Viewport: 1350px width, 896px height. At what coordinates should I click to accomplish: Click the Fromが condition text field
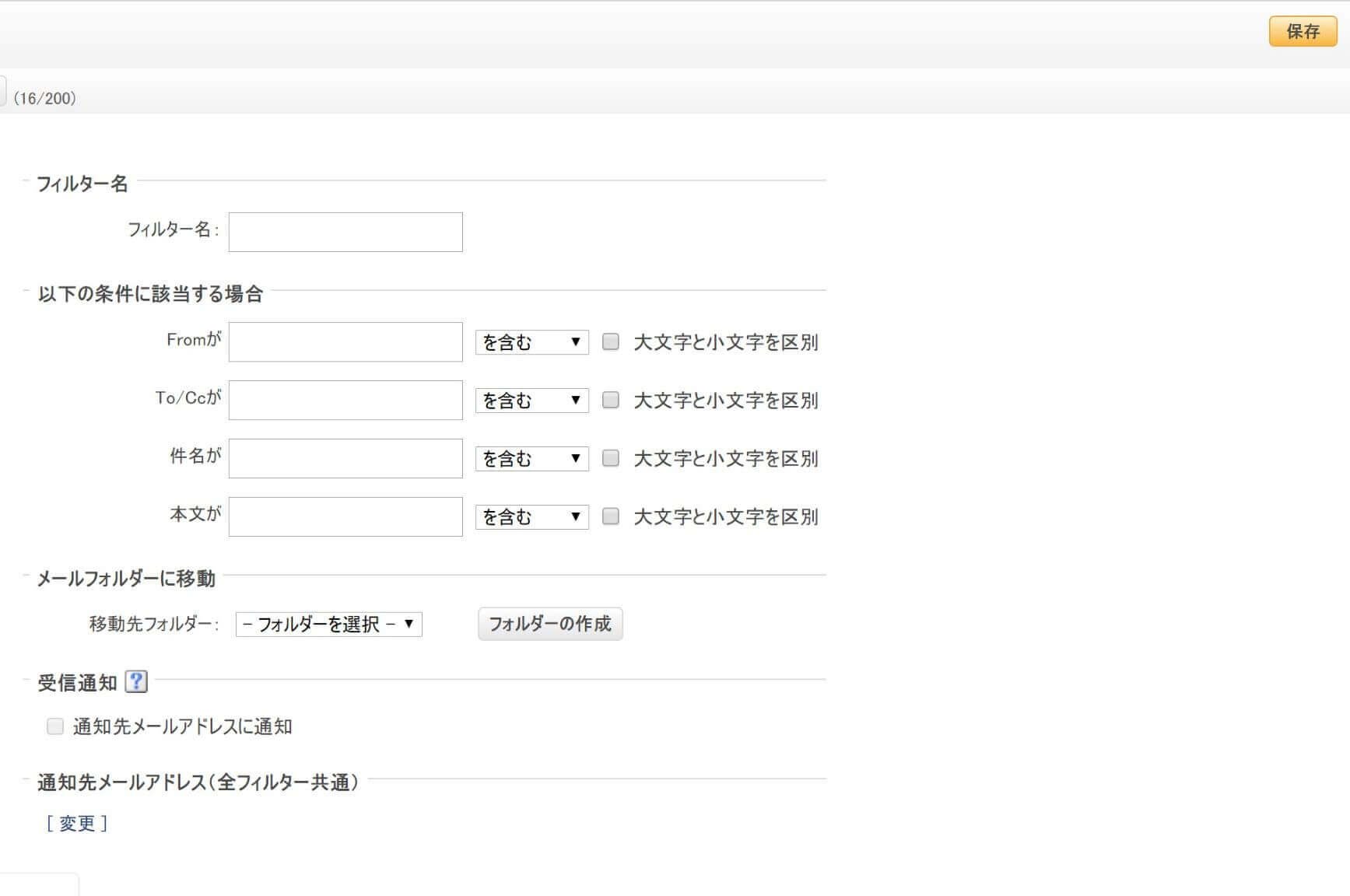[x=345, y=342]
